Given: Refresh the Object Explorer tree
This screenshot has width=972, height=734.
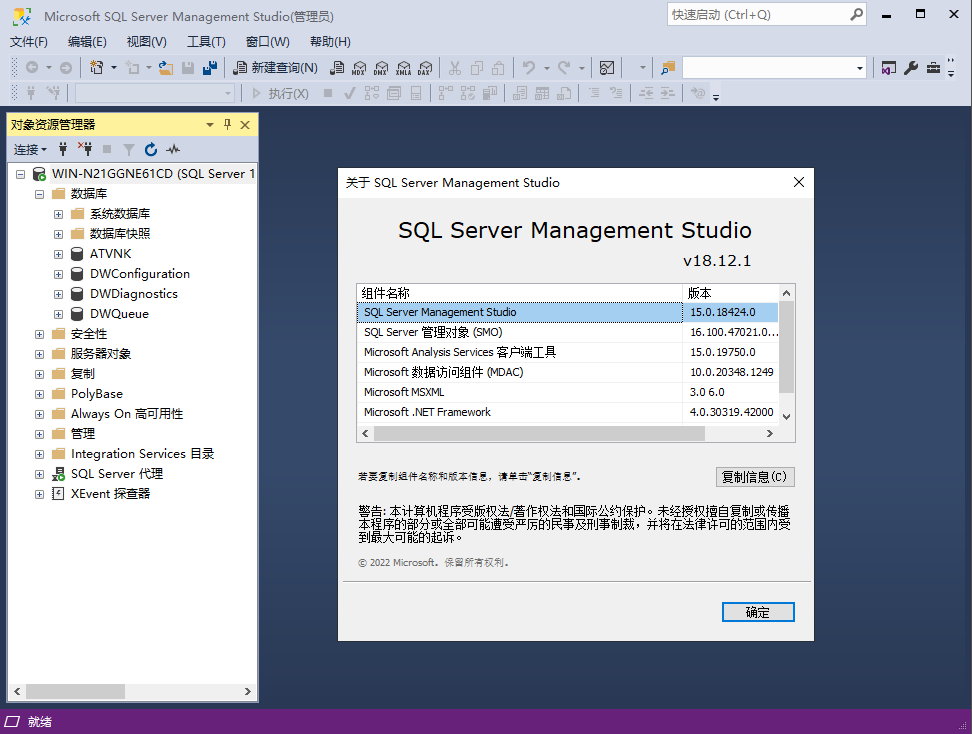Looking at the screenshot, I should coord(151,149).
